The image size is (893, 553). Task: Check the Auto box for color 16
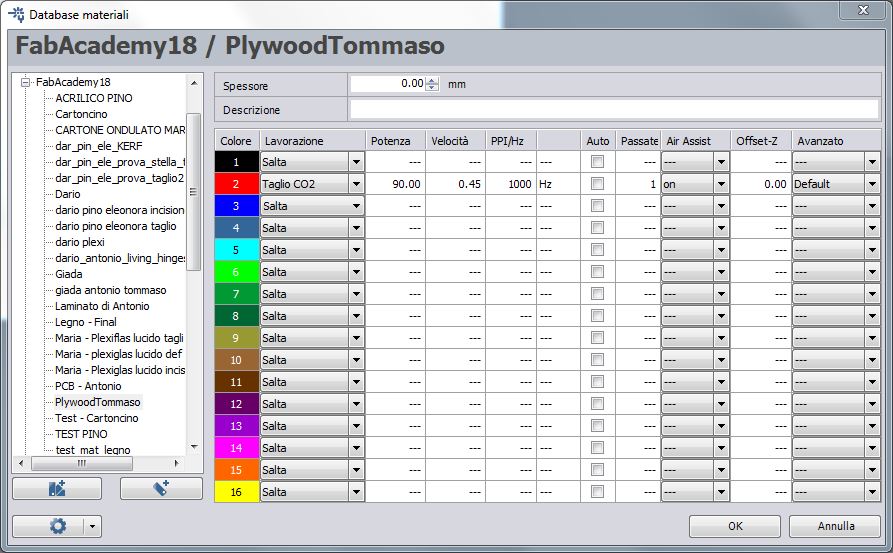[x=597, y=492]
